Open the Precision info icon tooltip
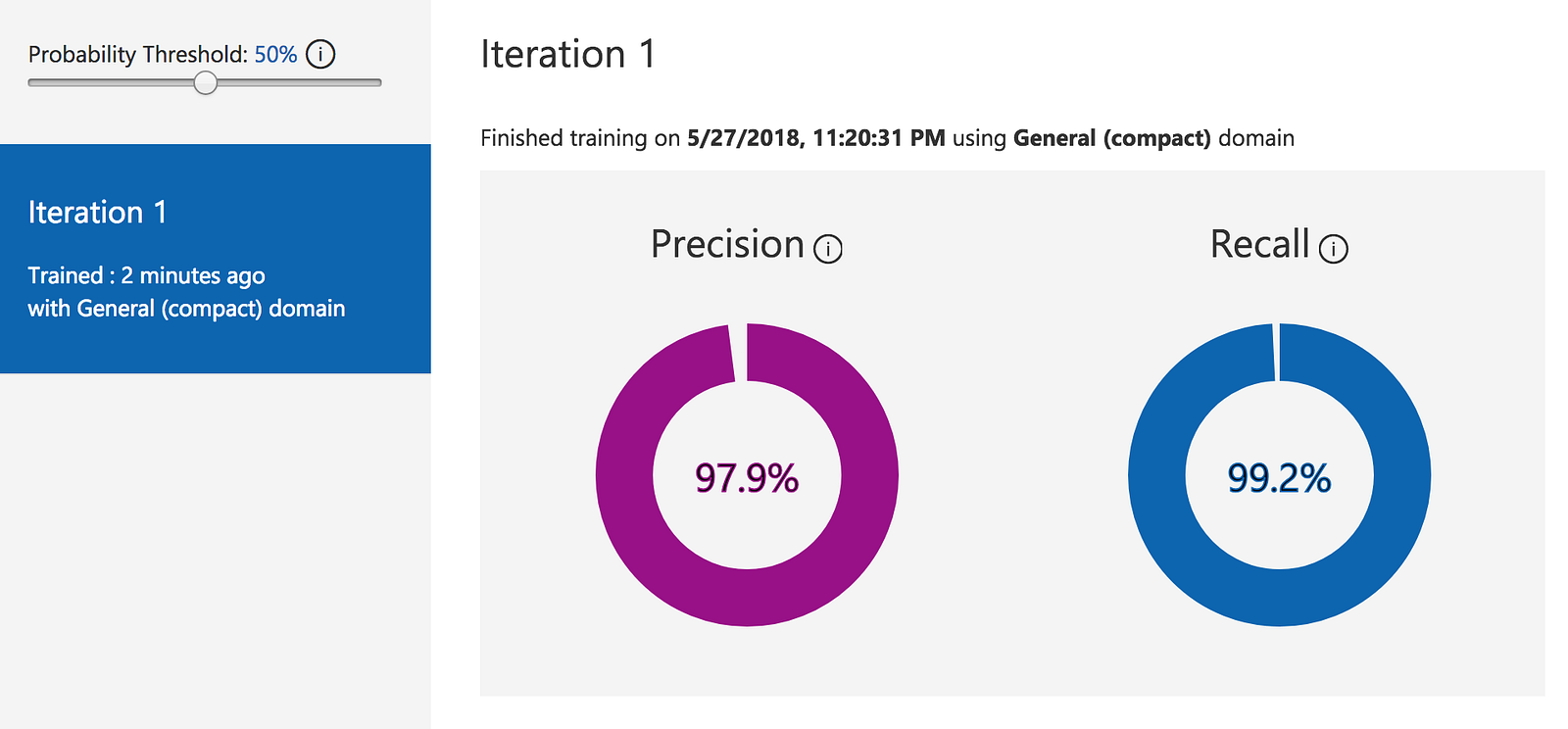This screenshot has width=1568, height=729. tap(828, 249)
